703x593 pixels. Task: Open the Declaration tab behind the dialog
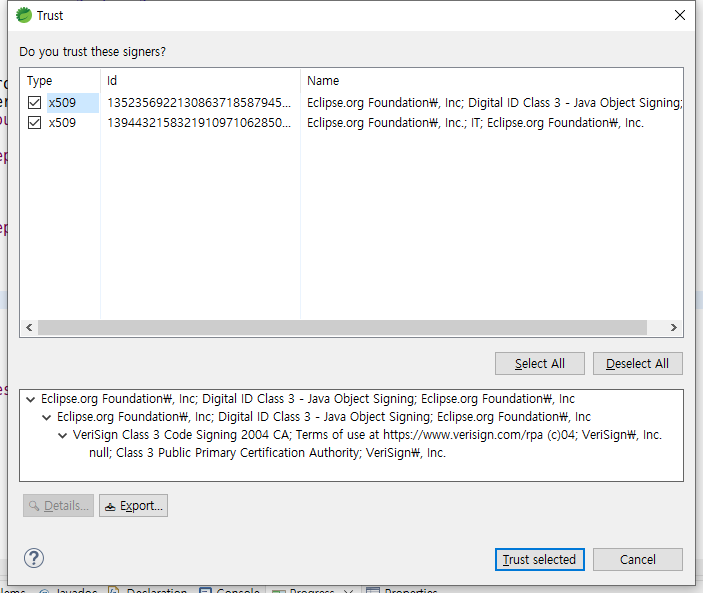point(148,590)
